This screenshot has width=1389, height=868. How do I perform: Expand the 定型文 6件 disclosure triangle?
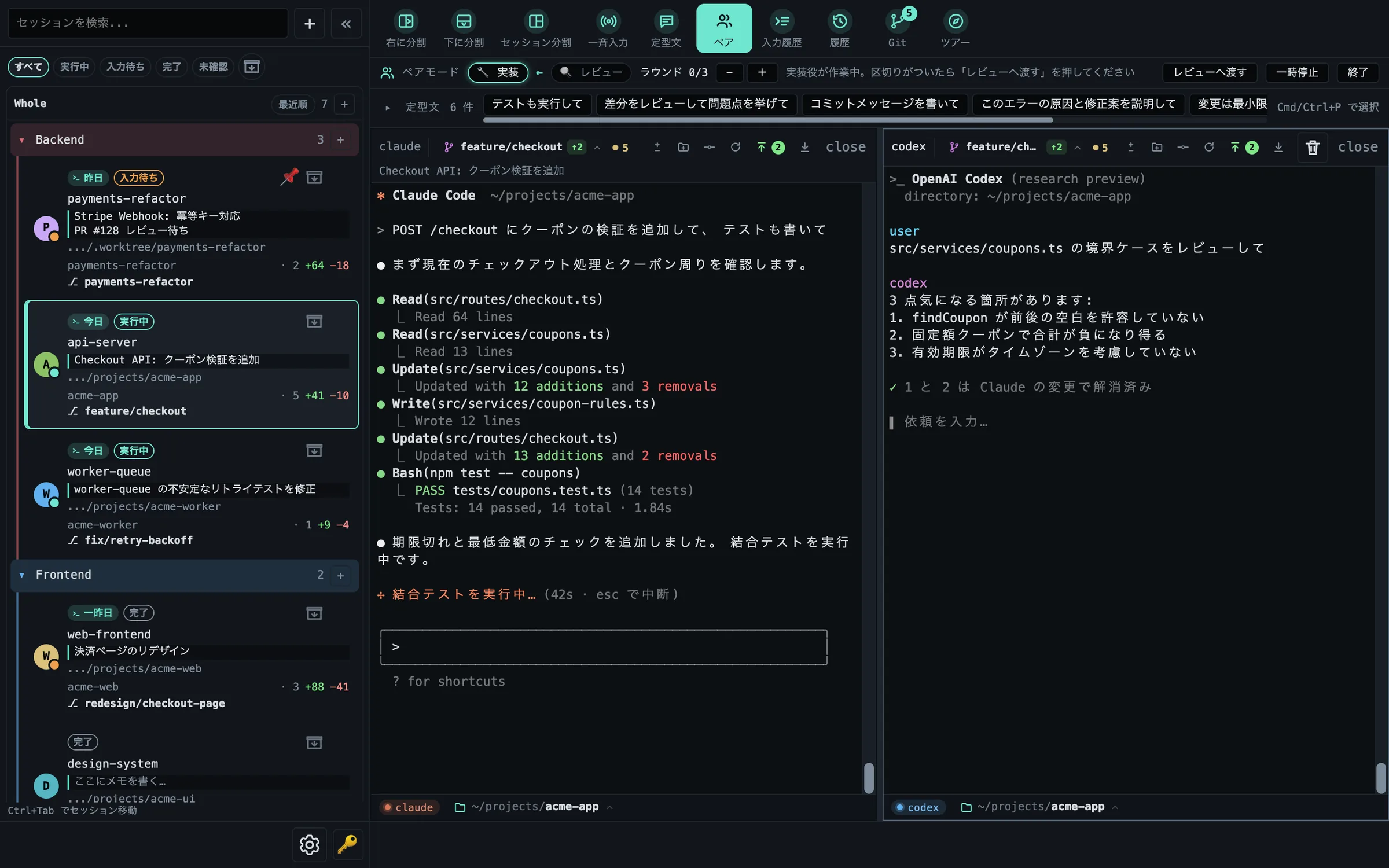point(388,107)
